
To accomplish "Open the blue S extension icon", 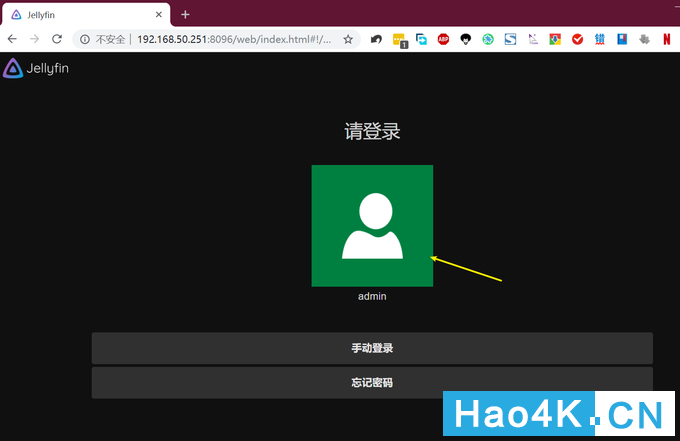I will click(x=510, y=39).
